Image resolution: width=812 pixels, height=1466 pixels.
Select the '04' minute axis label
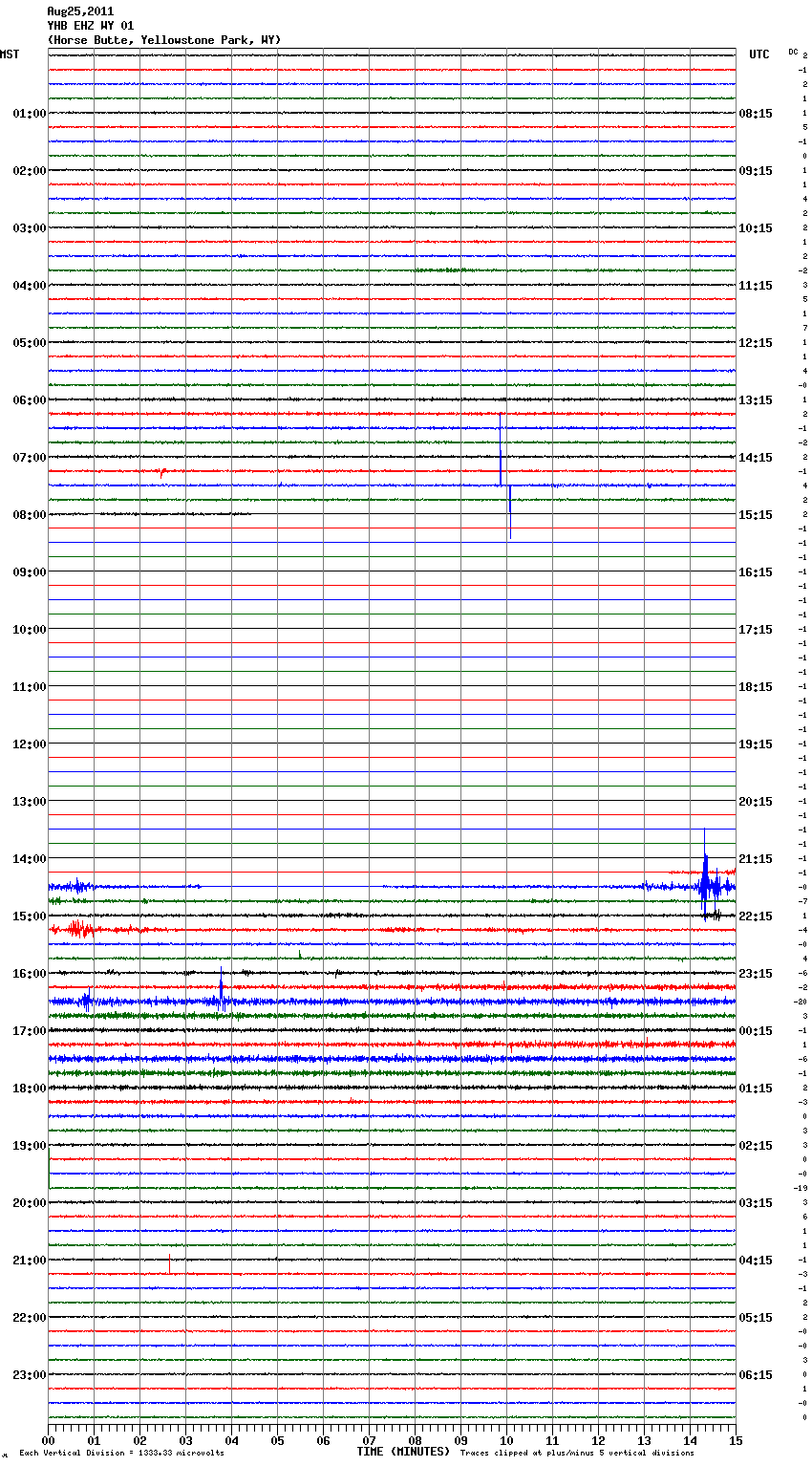point(231,1440)
